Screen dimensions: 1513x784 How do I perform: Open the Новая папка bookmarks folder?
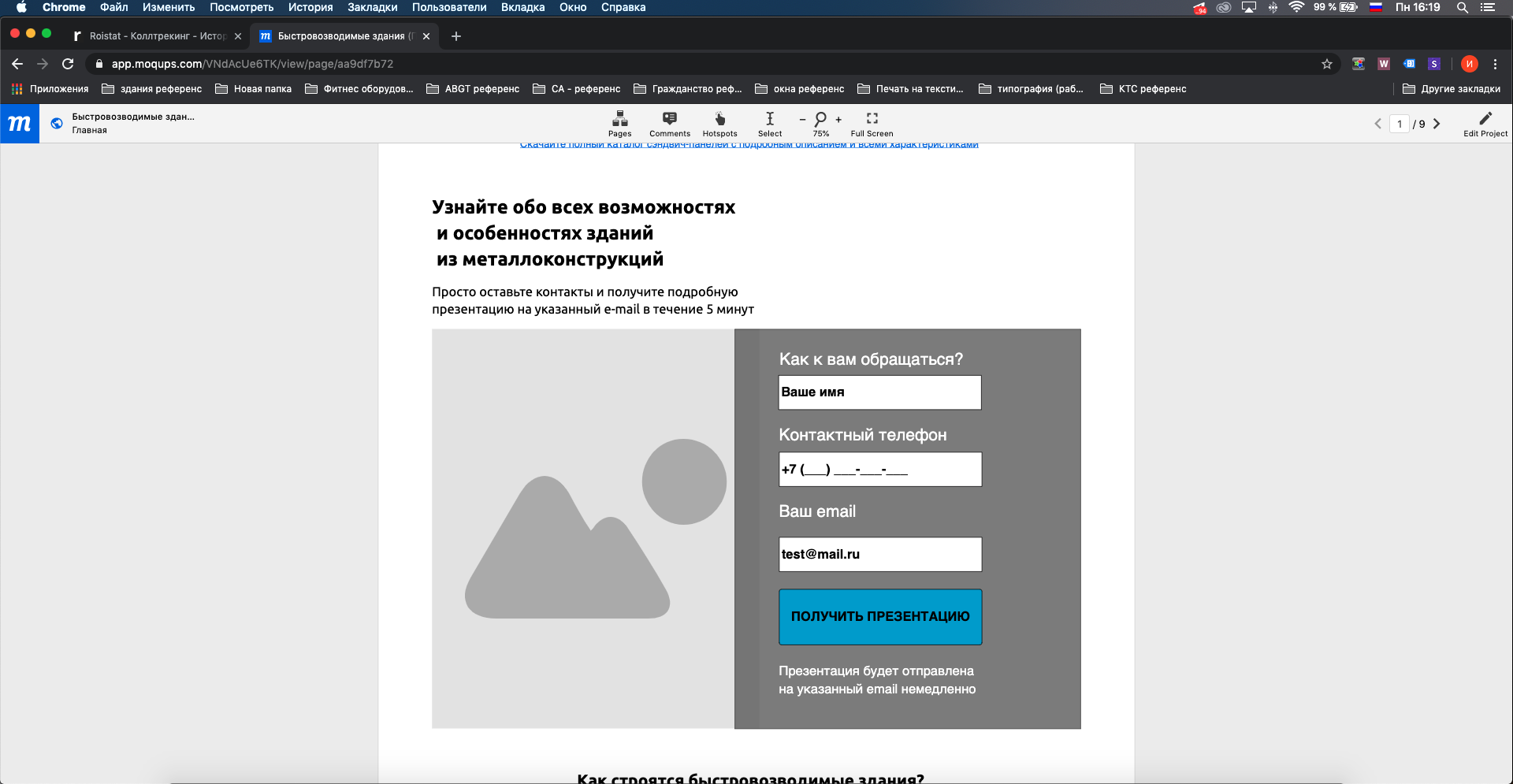coord(254,89)
